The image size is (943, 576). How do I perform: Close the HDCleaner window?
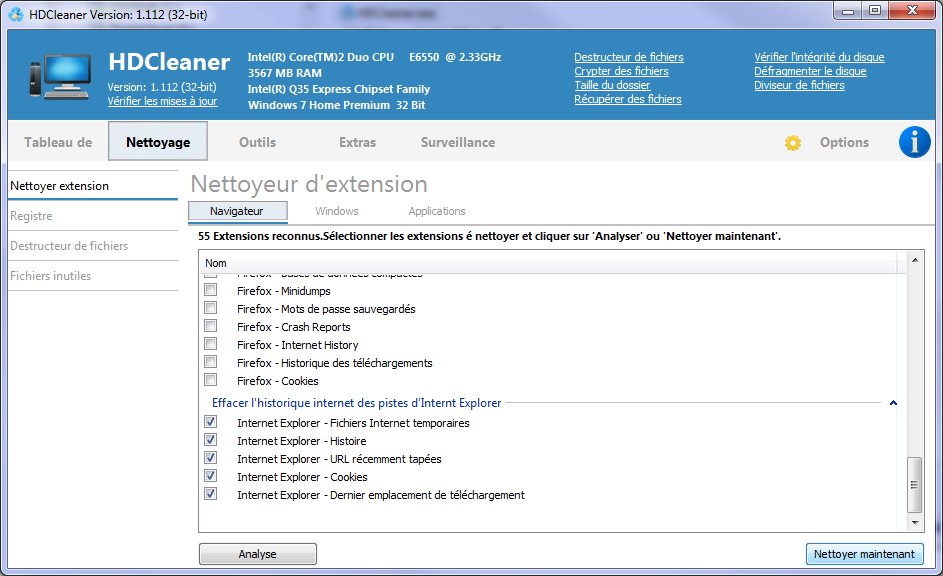[x=912, y=10]
